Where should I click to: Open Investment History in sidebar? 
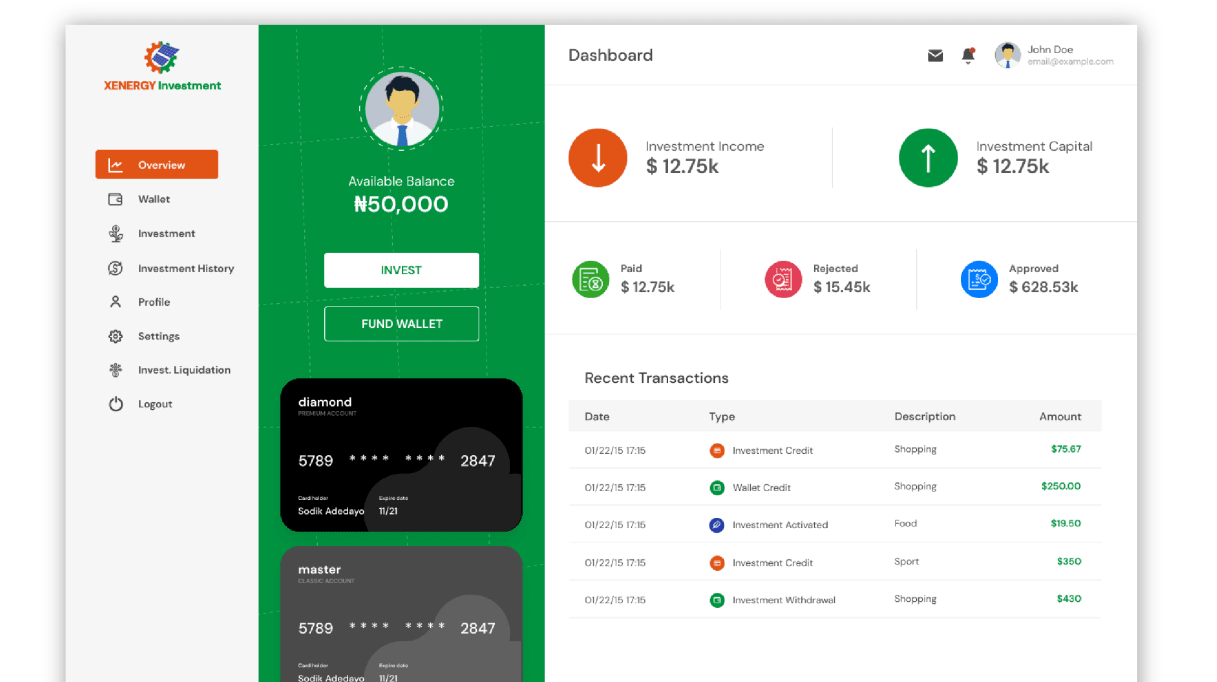coord(186,268)
